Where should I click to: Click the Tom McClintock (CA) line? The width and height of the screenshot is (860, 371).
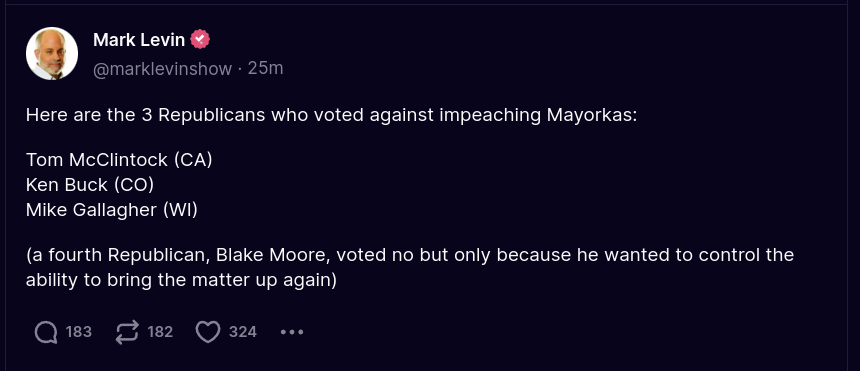coord(119,160)
